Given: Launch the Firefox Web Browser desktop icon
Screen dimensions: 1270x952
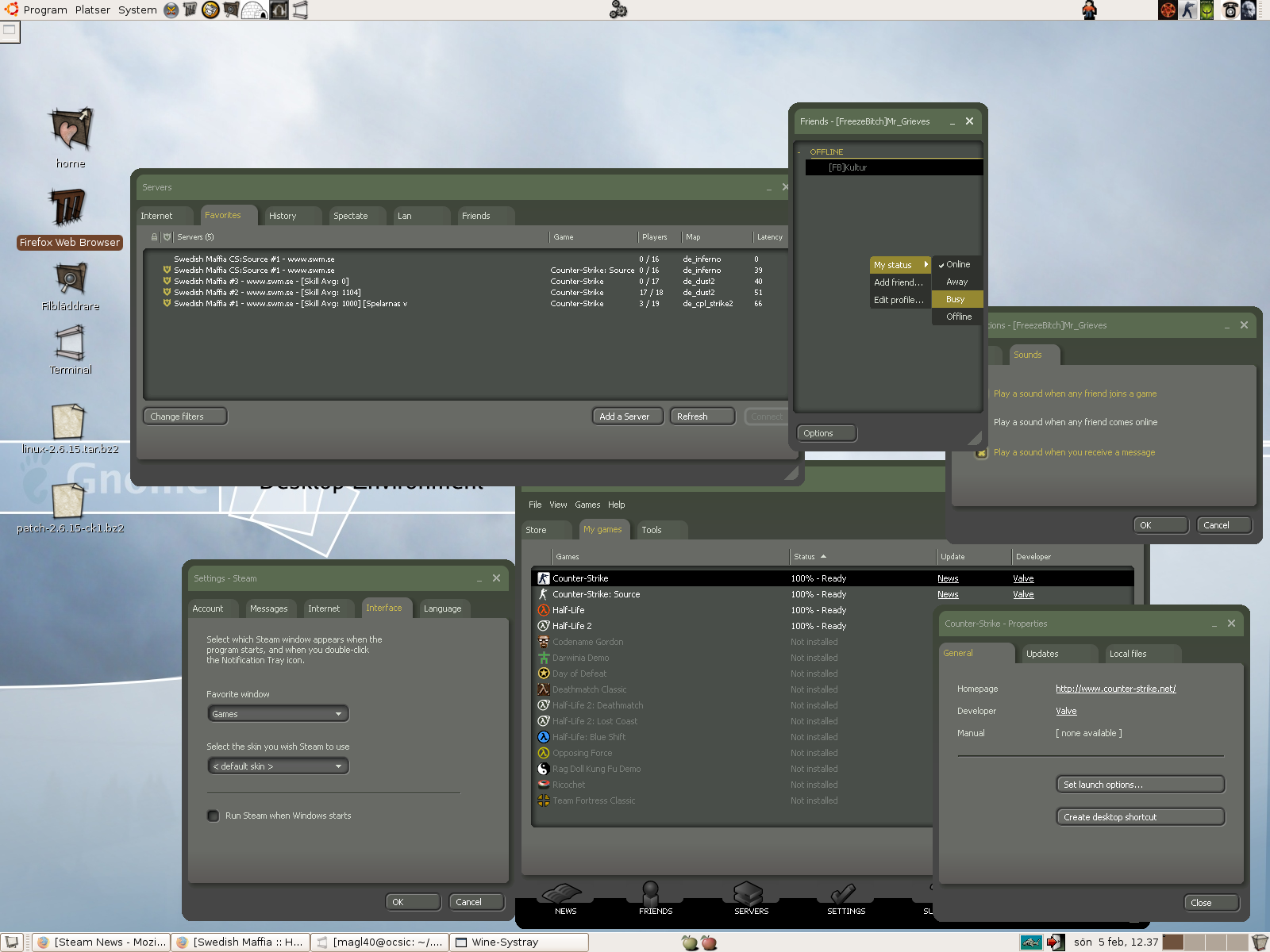Looking at the screenshot, I should [68, 208].
